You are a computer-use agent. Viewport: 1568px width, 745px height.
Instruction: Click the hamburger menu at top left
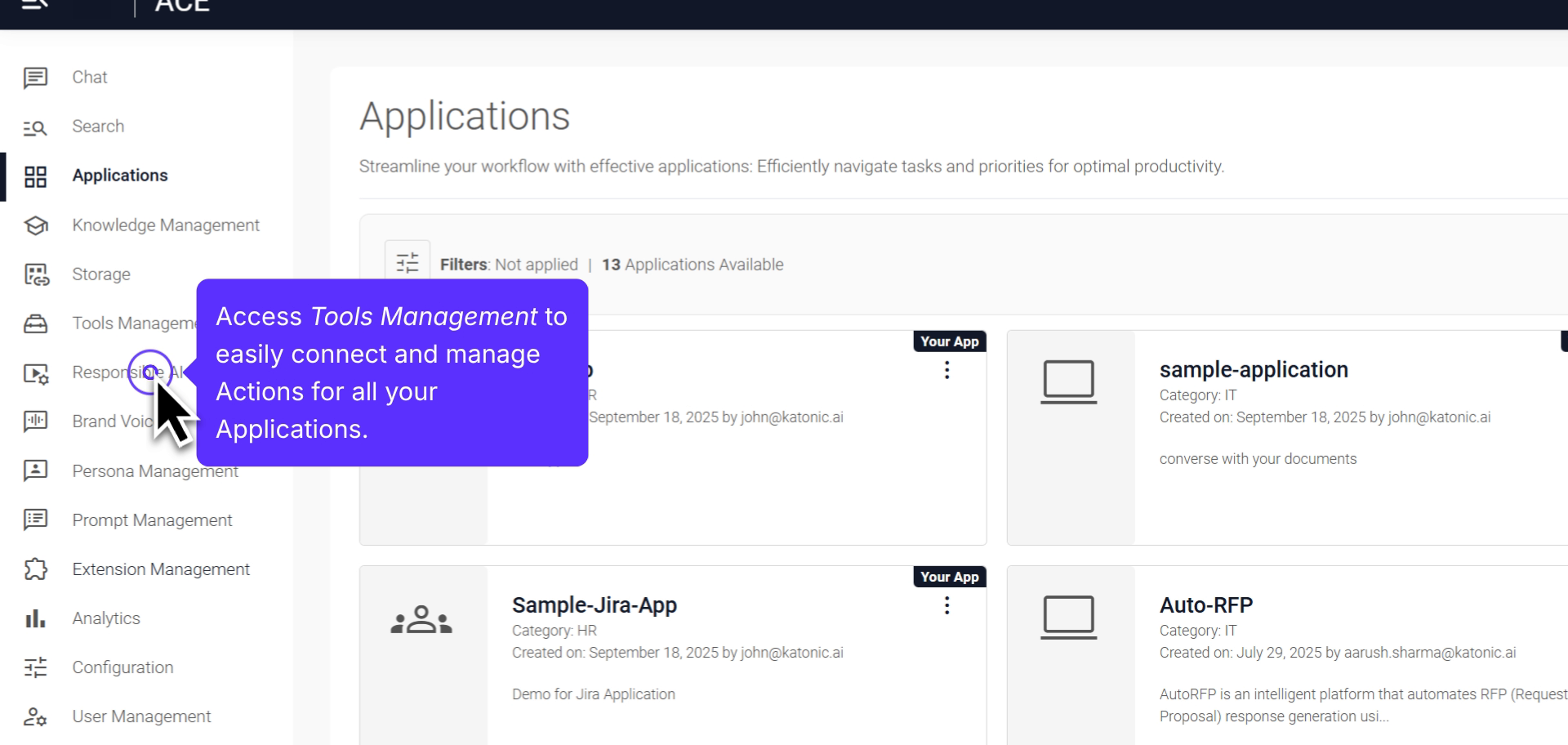33,7
